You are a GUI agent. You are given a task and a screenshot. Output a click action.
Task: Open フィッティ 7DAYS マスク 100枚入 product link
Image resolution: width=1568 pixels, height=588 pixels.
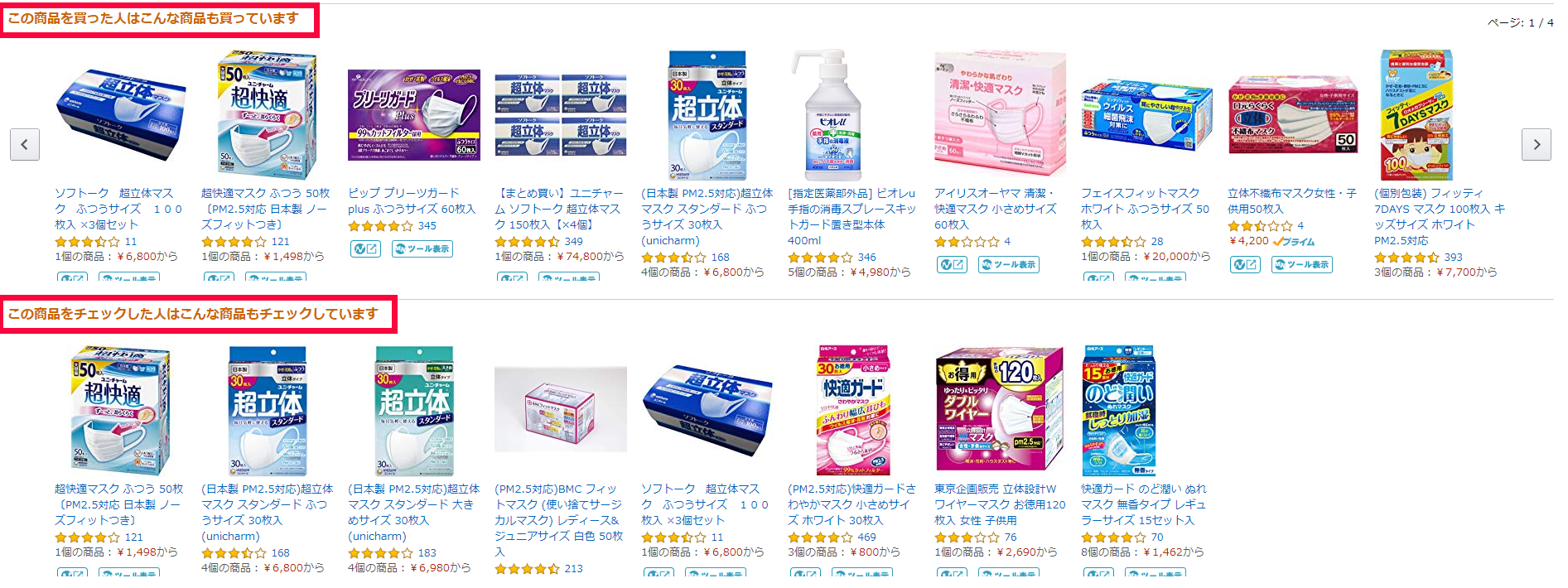pos(1440,216)
